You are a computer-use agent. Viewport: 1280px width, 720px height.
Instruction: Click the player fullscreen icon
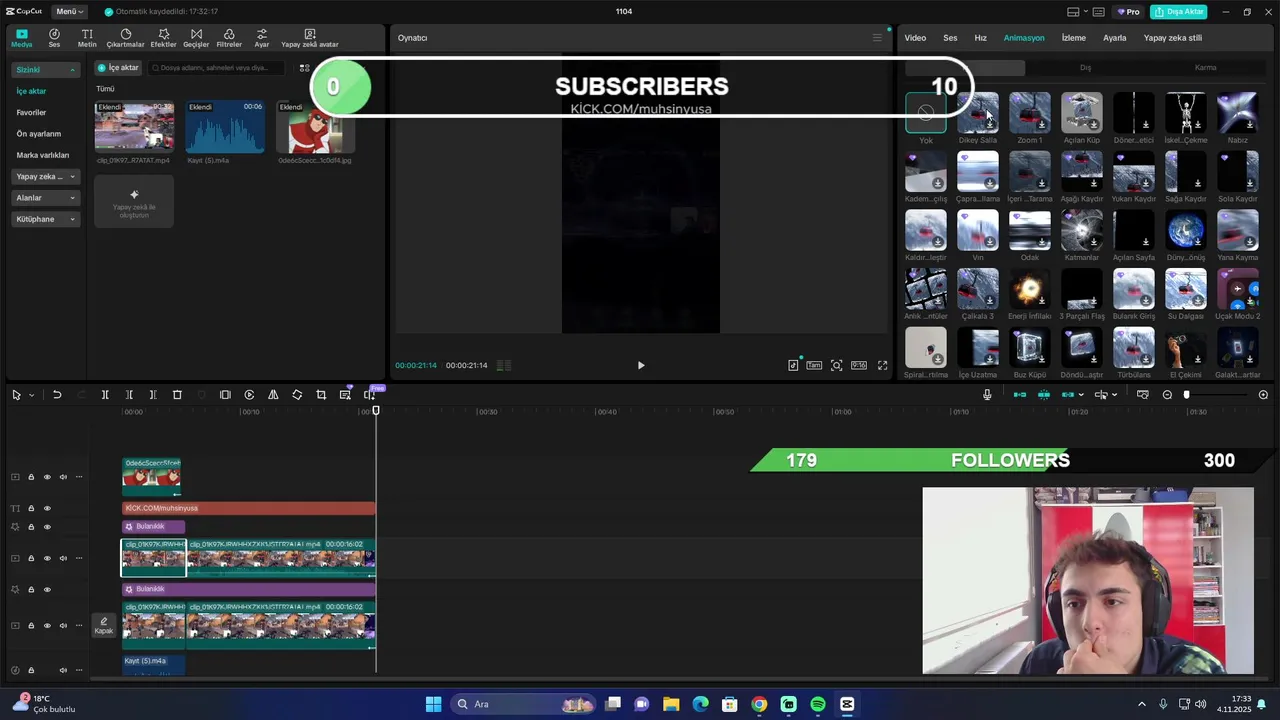(x=882, y=365)
